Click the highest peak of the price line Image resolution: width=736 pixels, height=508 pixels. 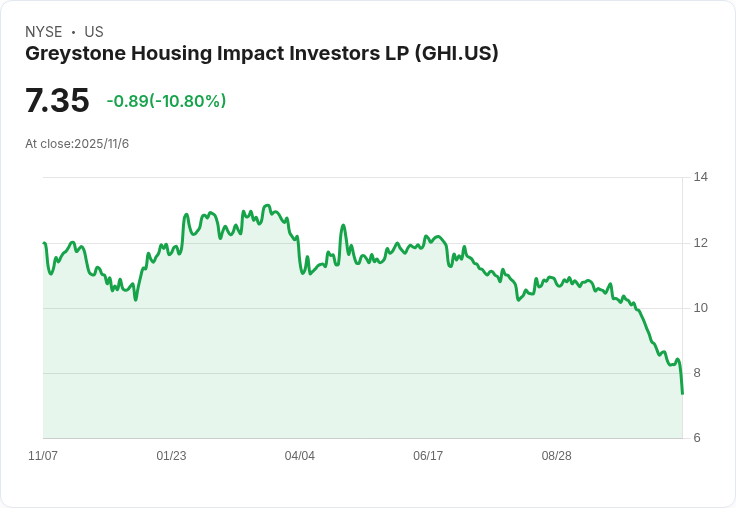pyautogui.click(x=267, y=205)
